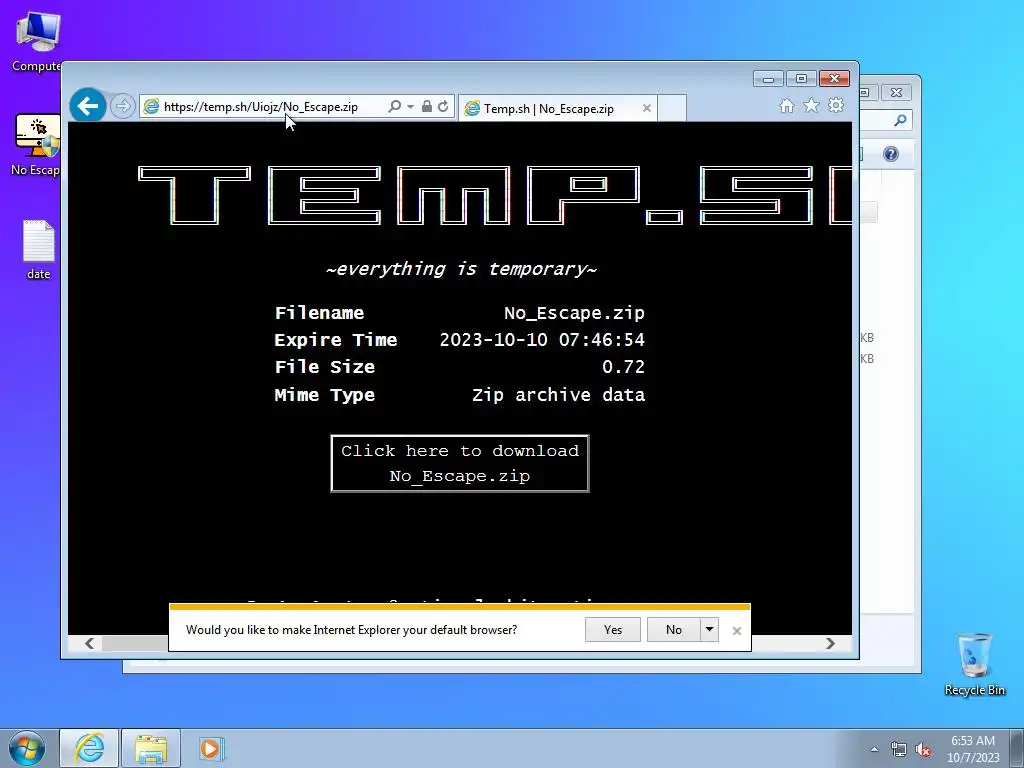Select the No Escape desktop shortcut
The width and height of the screenshot is (1024, 768).
point(37,145)
